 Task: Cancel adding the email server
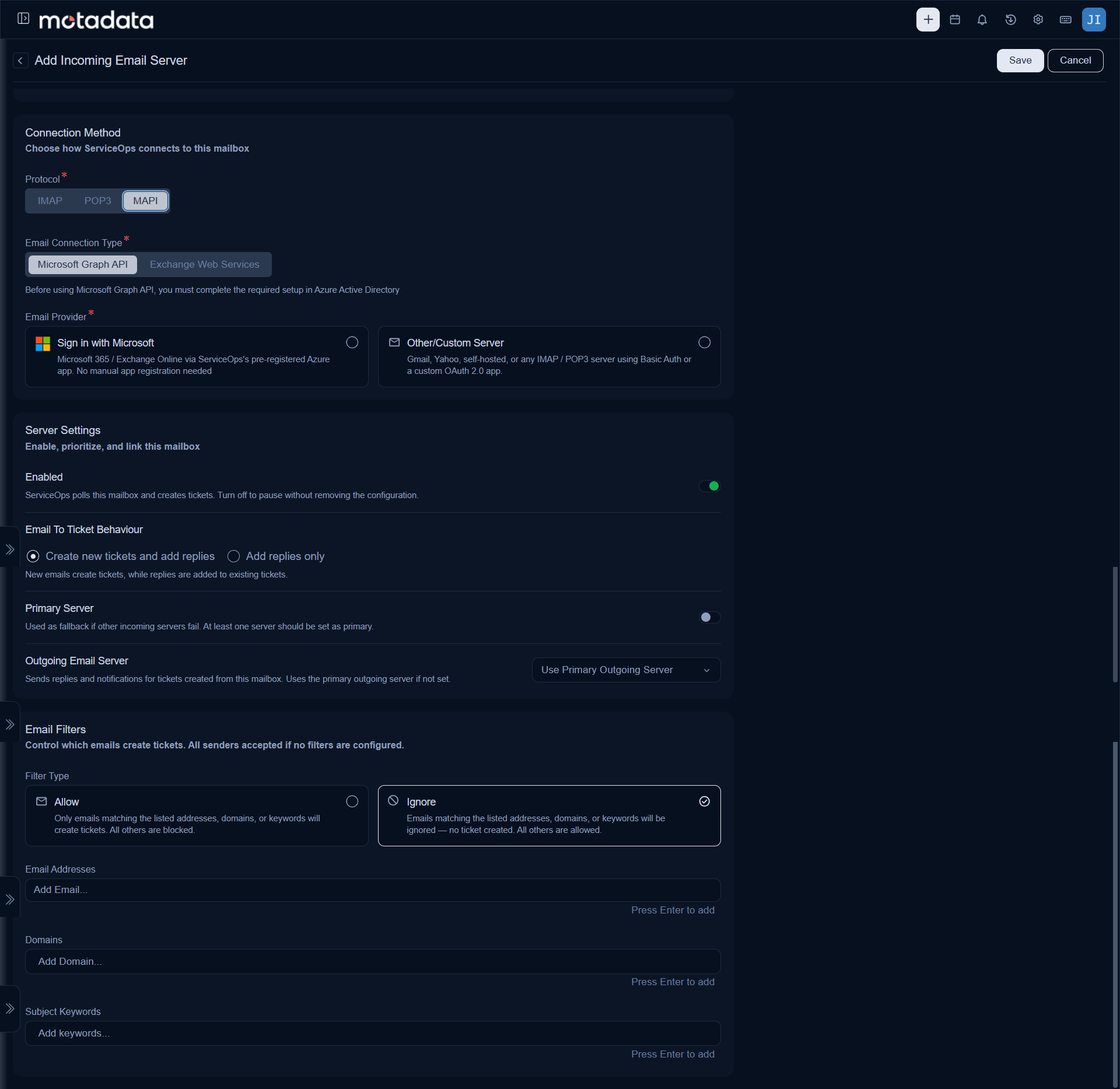click(x=1075, y=61)
